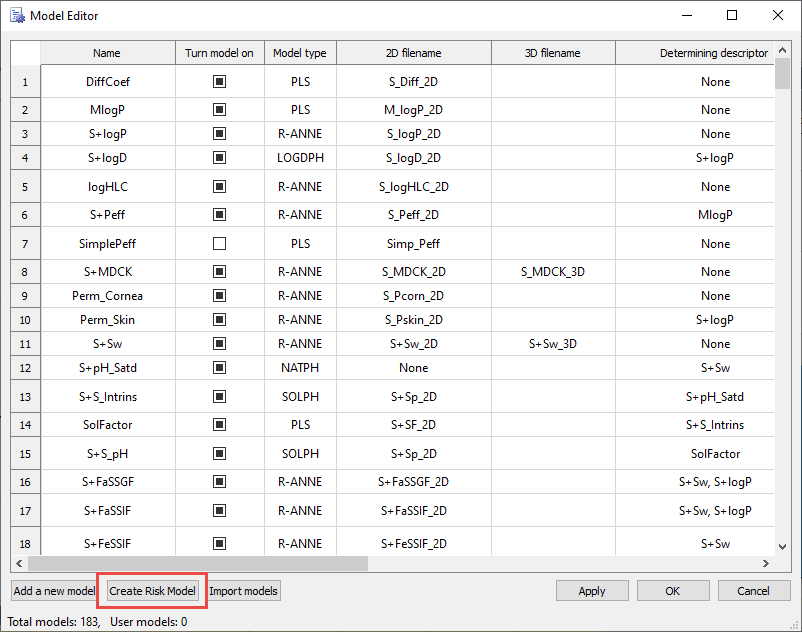Image resolution: width=802 pixels, height=632 pixels.
Task: Uncheck the S+MDCK model checkbox
Action: point(219,272)
